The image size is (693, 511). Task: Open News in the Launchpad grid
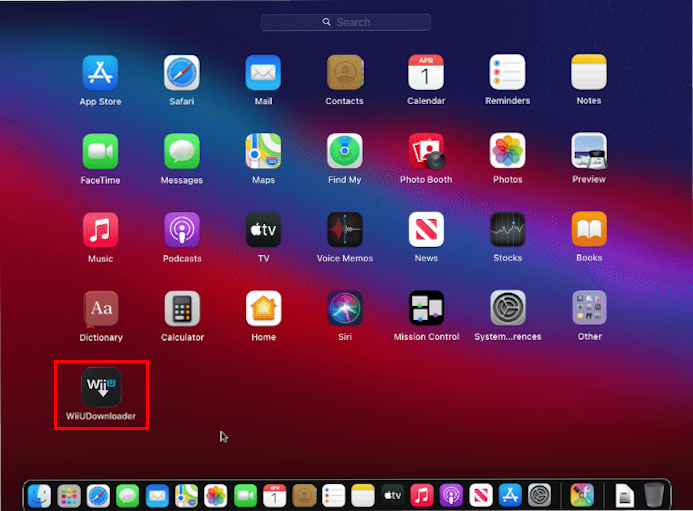coord(426,229)
